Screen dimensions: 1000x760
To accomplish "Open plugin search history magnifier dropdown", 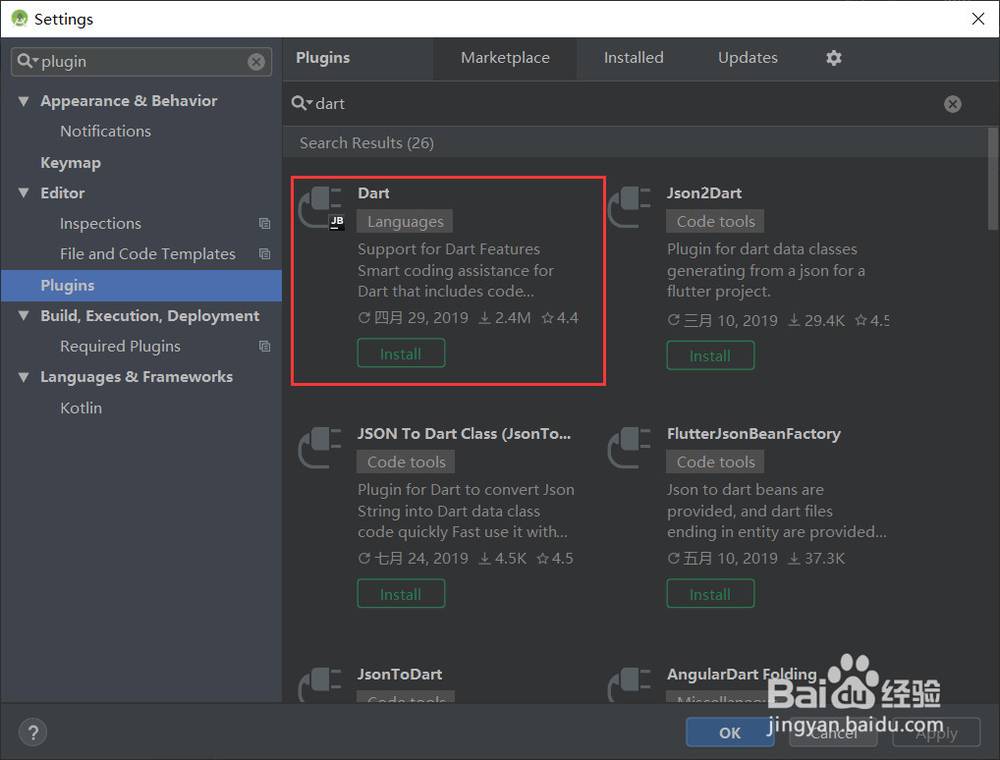I will [x=301, y=103].
